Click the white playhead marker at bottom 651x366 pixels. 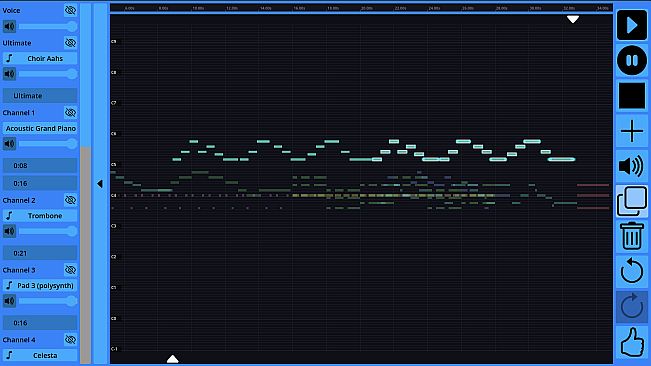(x=172, y=359)
